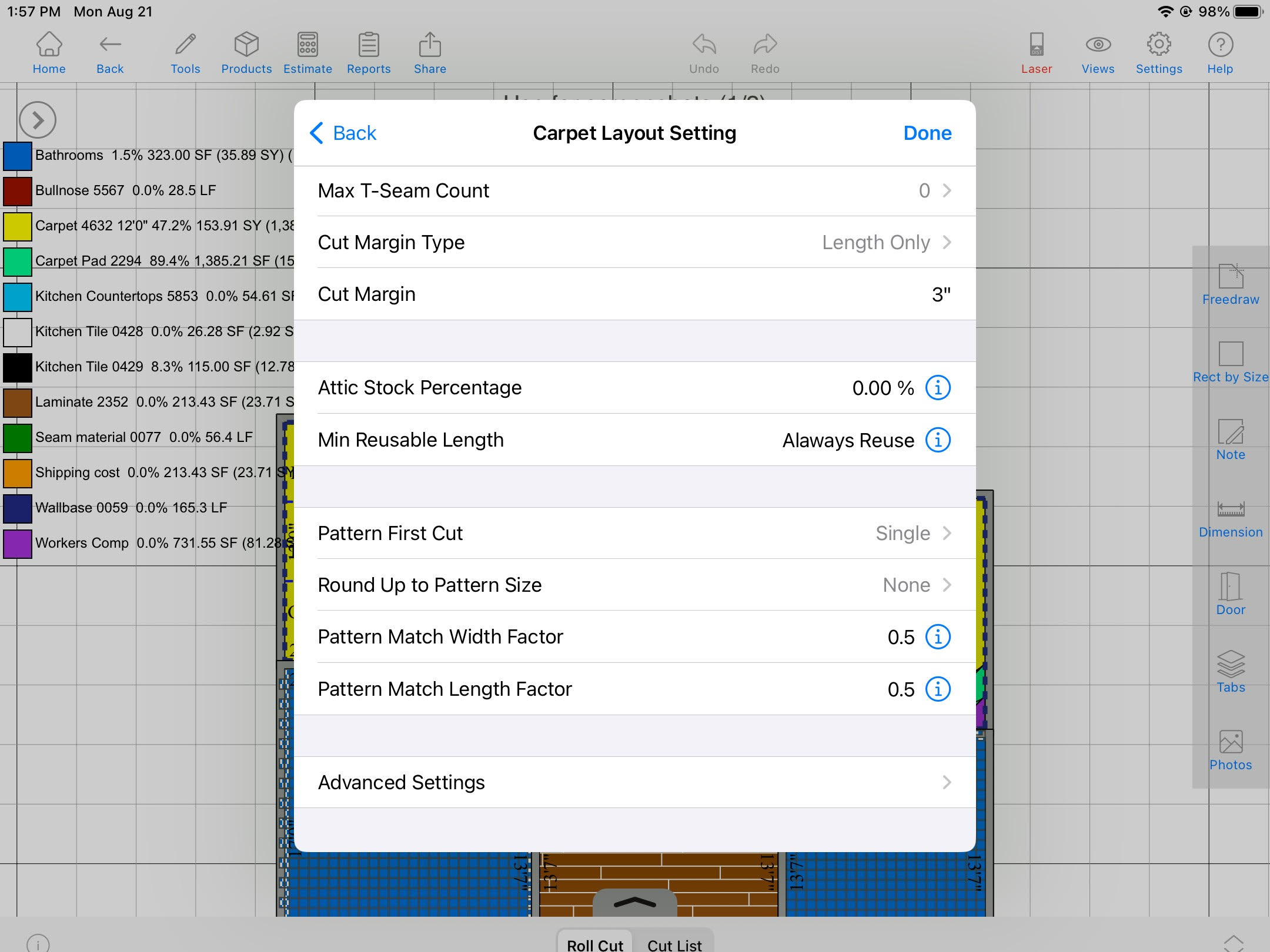This screenshot has height=952, width=1270.
Task: Open Reports clipboard icon
Action: [369, 53]
